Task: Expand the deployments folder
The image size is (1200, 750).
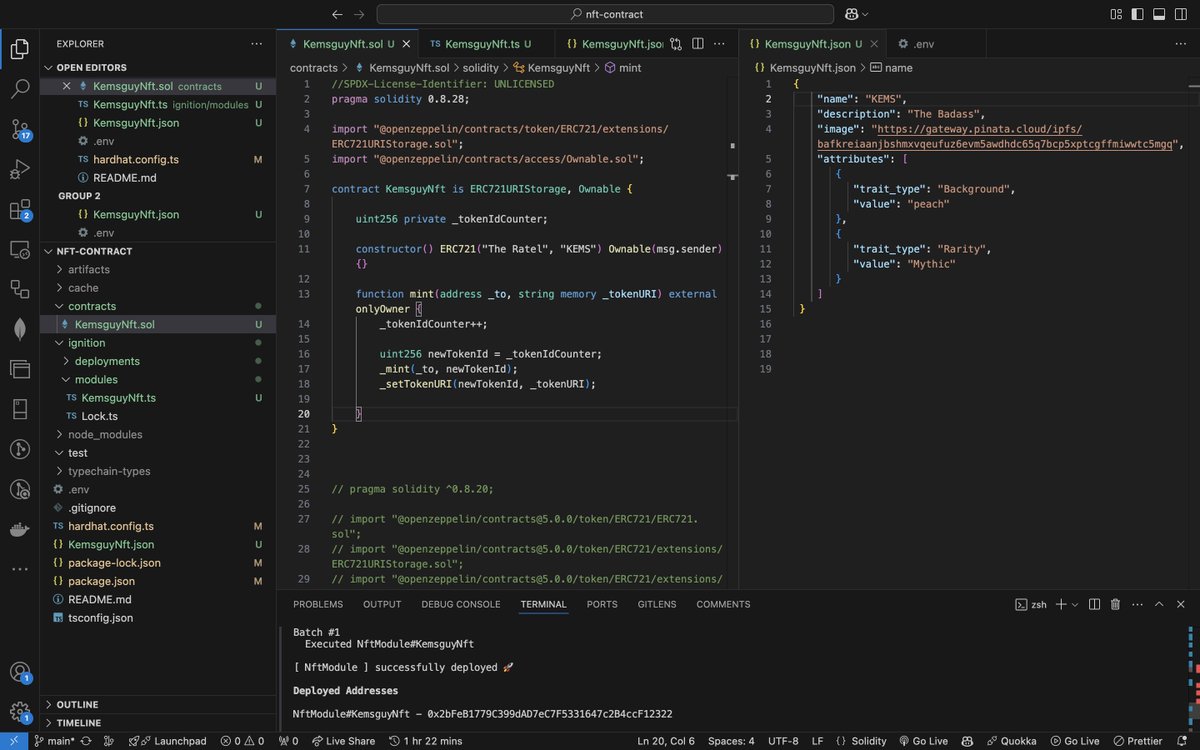Action: (107, 361)
